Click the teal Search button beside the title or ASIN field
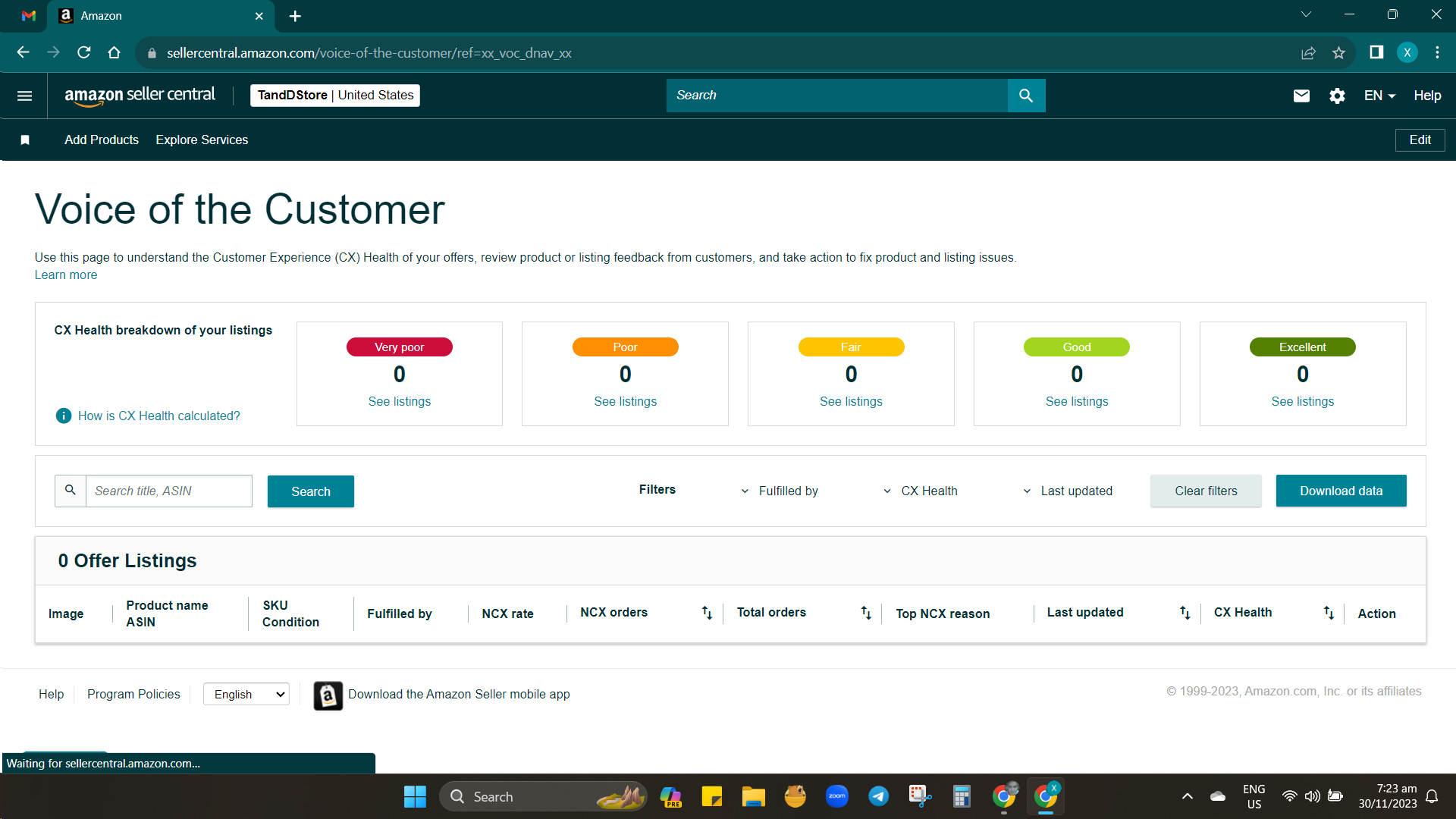Image resolution: width=1456 pixels, height=819 pixels. 311,491
